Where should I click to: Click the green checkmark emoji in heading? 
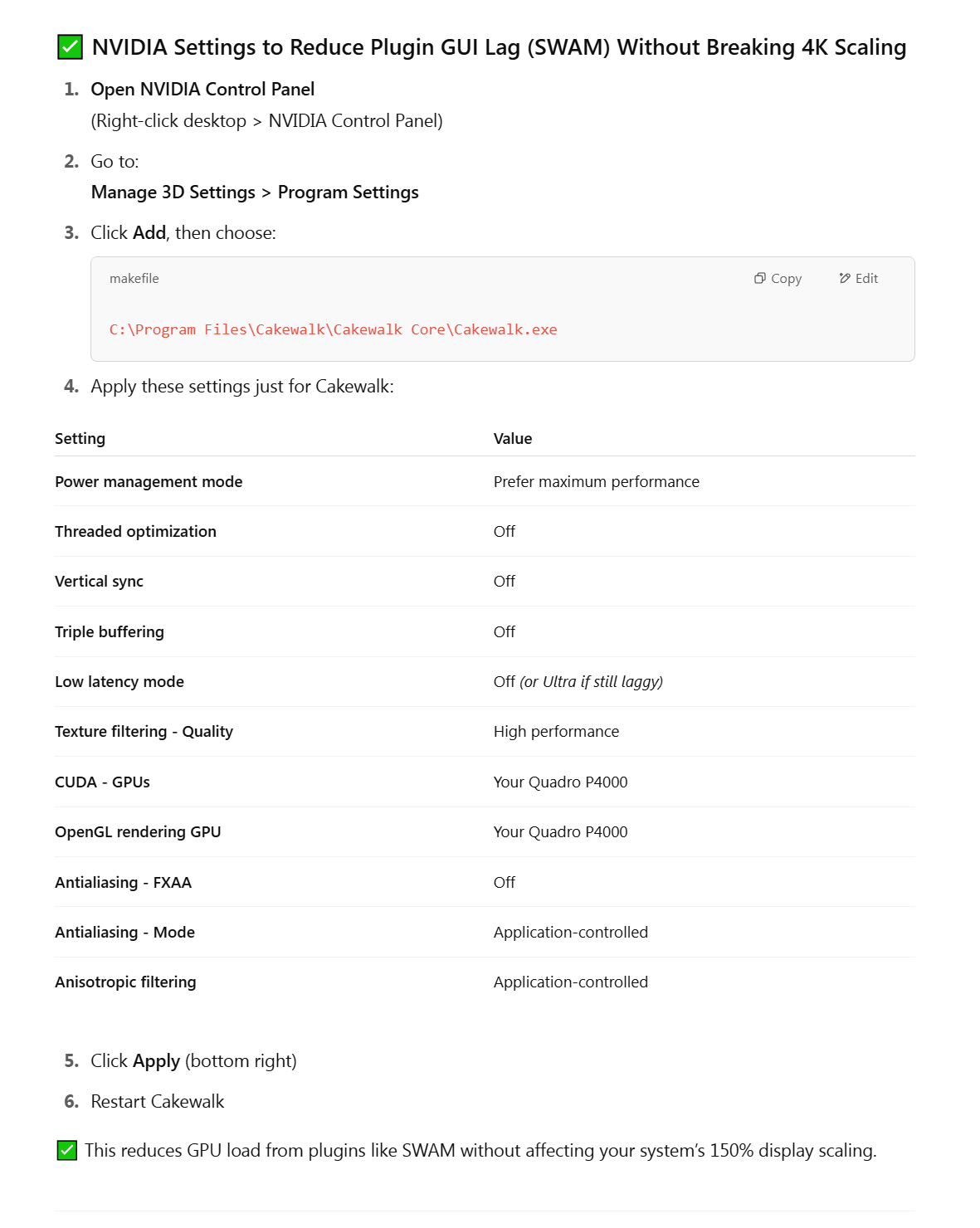pos(70,47)
